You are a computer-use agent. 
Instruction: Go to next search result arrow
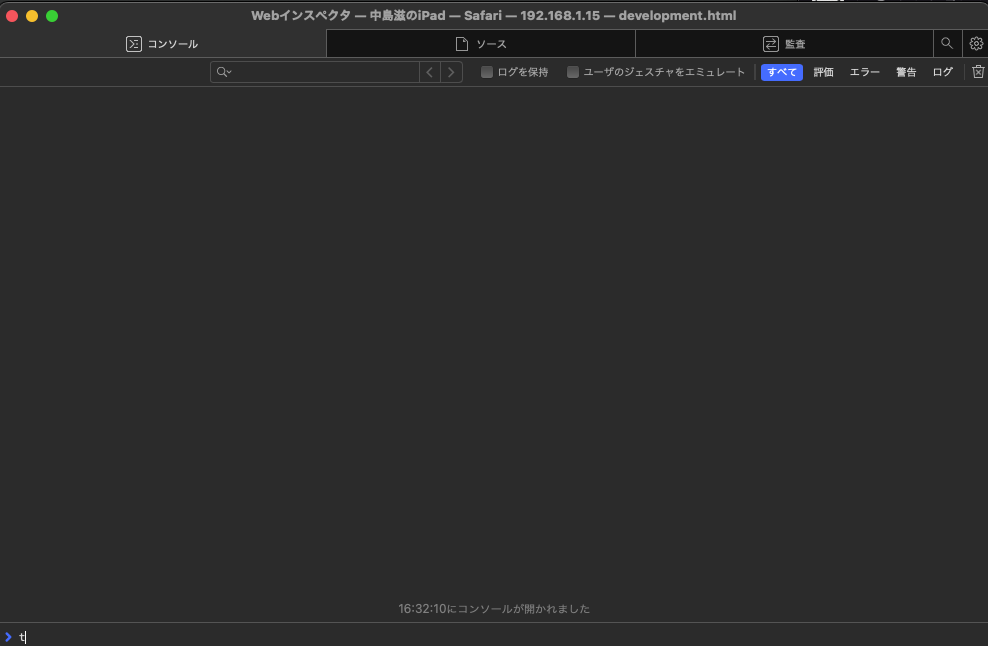pyautogui.click(x=451, y=72)
